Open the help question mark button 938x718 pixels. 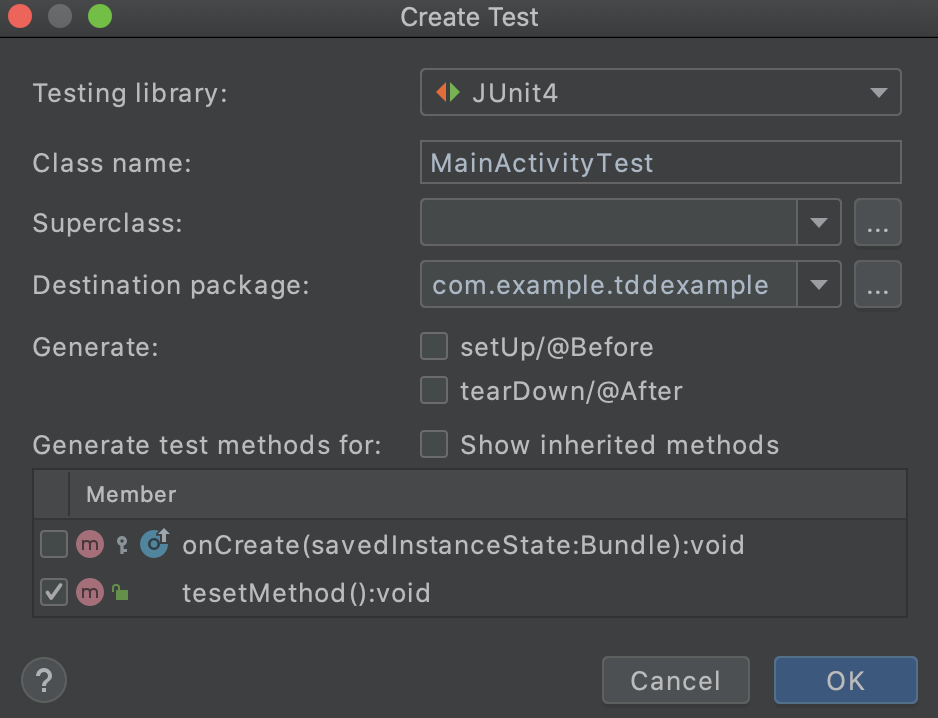(x=44, y=681)
